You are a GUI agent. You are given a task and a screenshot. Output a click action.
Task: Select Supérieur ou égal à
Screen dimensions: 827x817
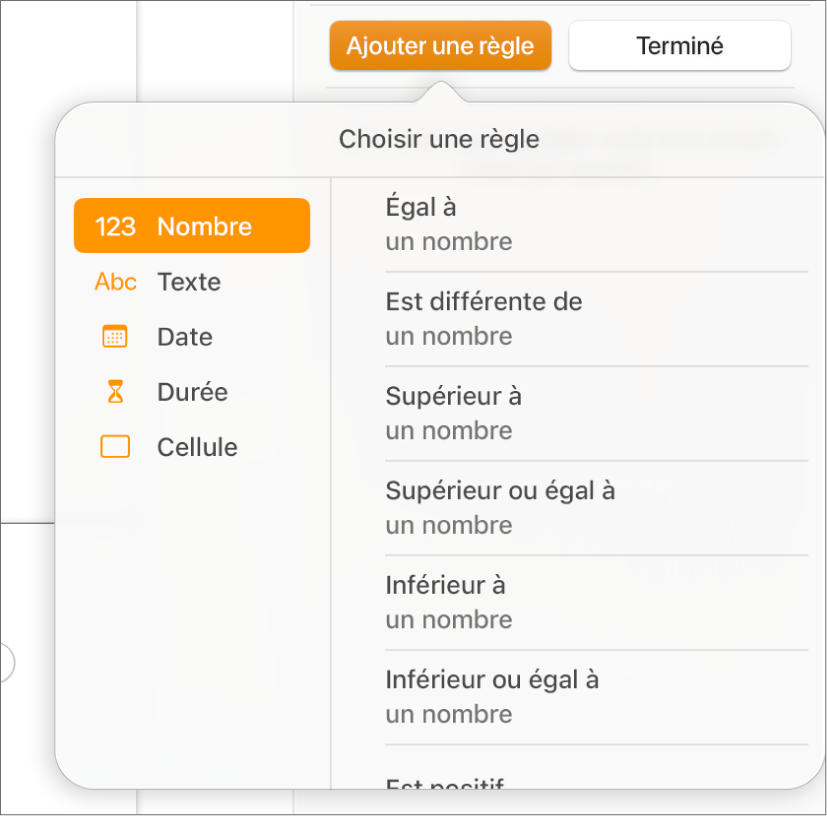pyautogui.click(x=501, y=490)
